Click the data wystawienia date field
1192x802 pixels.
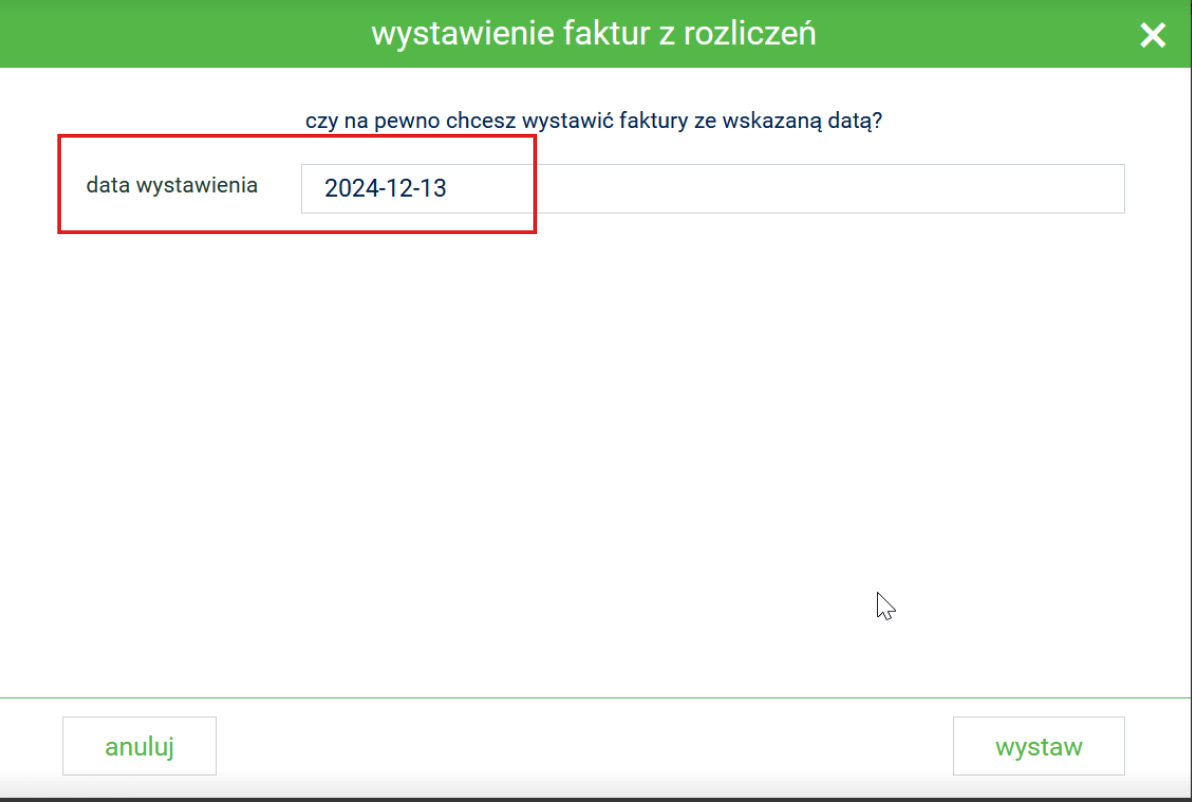(x=712, y=189)
